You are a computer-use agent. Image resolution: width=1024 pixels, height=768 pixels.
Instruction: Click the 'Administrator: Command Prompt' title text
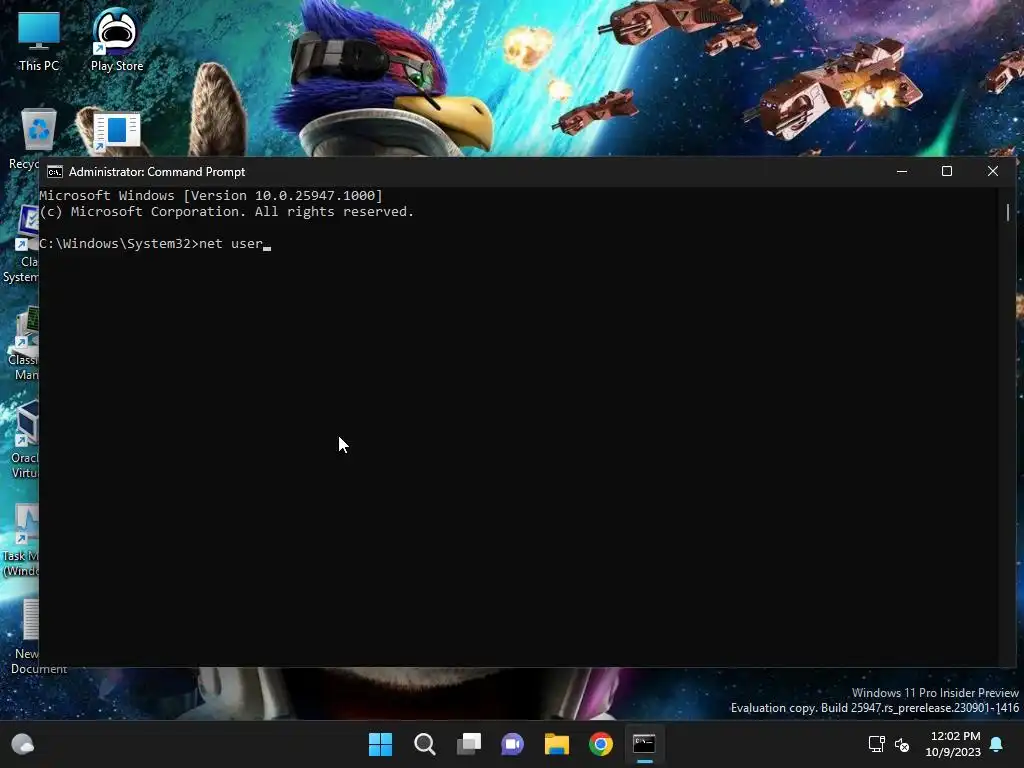157,172
